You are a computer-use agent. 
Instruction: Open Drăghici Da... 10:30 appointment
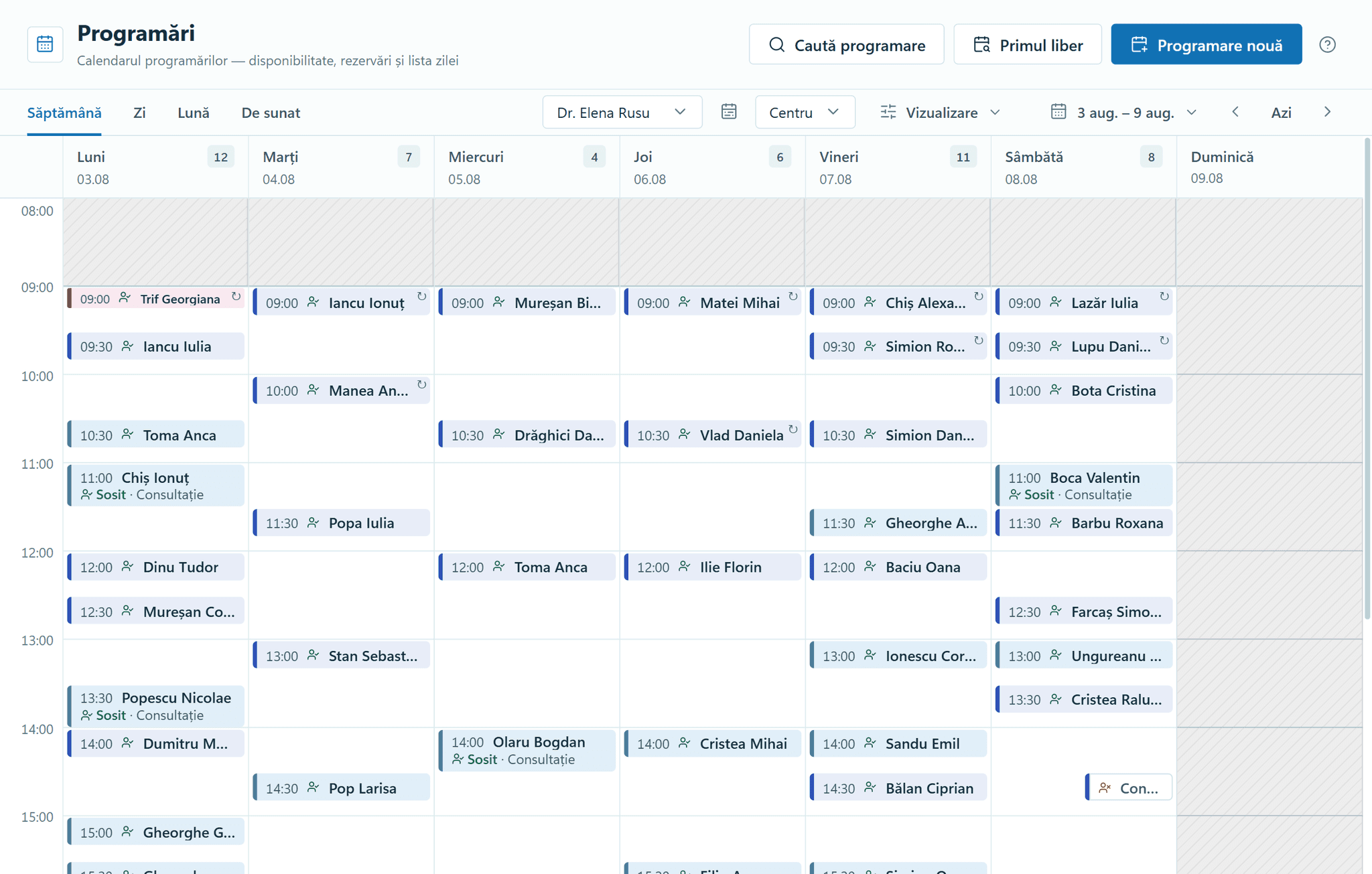tap(527, 435)
